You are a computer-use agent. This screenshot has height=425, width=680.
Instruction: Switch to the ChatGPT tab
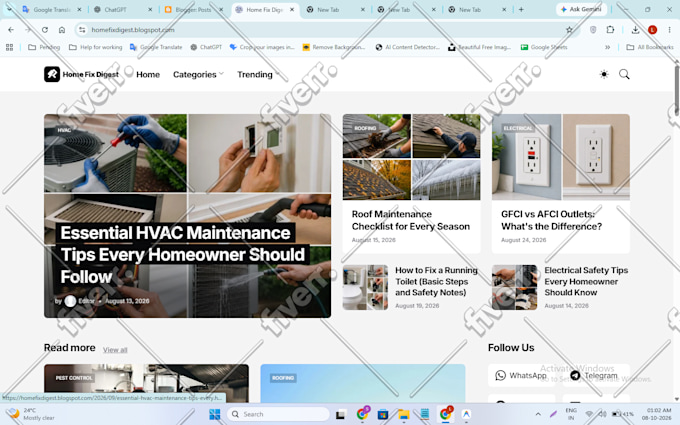115,10
